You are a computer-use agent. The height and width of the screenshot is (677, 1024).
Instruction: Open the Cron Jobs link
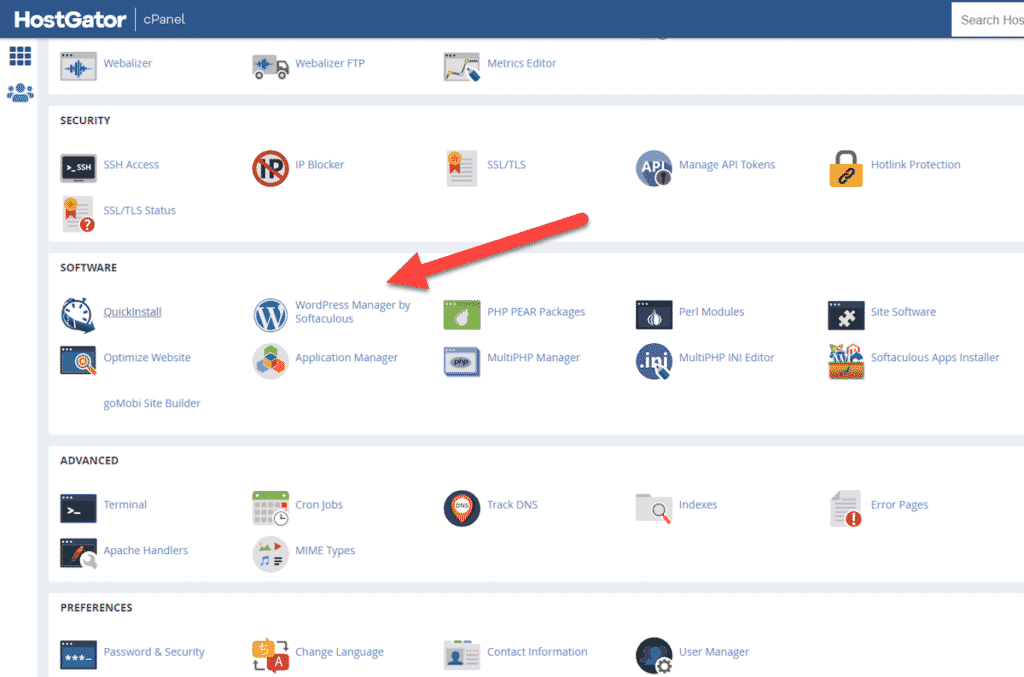pos(319,505)
